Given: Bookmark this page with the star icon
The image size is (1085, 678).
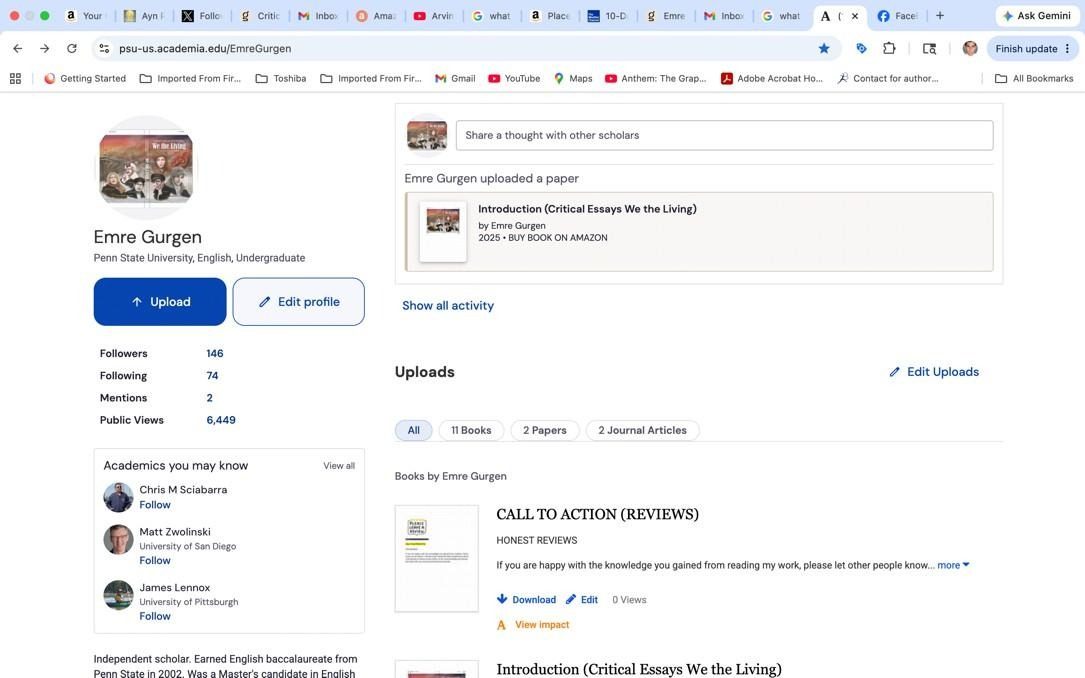Looking at the screenshot, I should coord(823,48).
